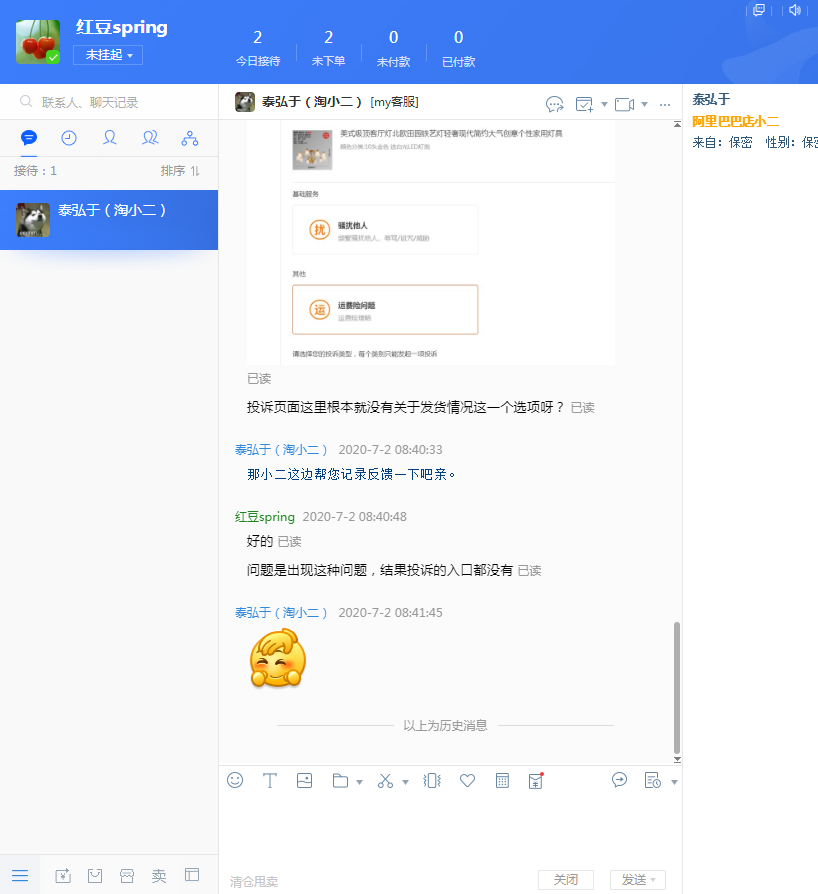
Task: Focus the 联系人、聊天记录 search field
Action: [109, 102]
